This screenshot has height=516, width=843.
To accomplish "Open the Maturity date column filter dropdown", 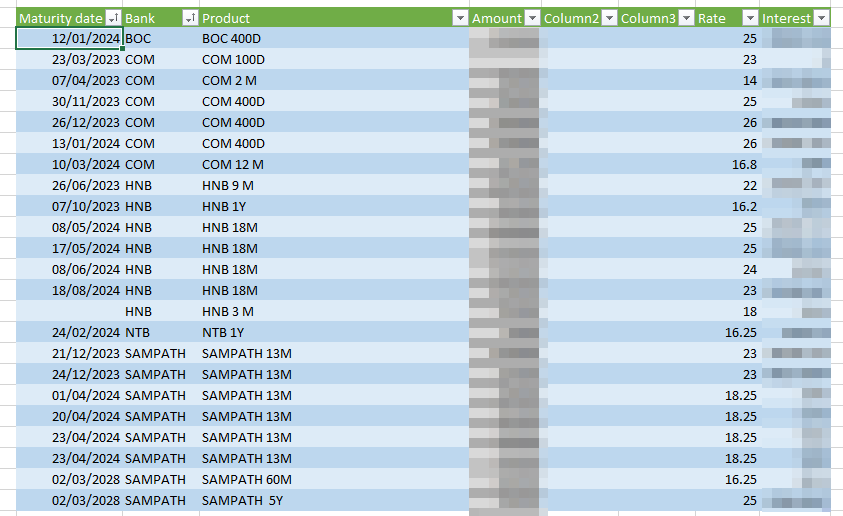I will 113,18.
